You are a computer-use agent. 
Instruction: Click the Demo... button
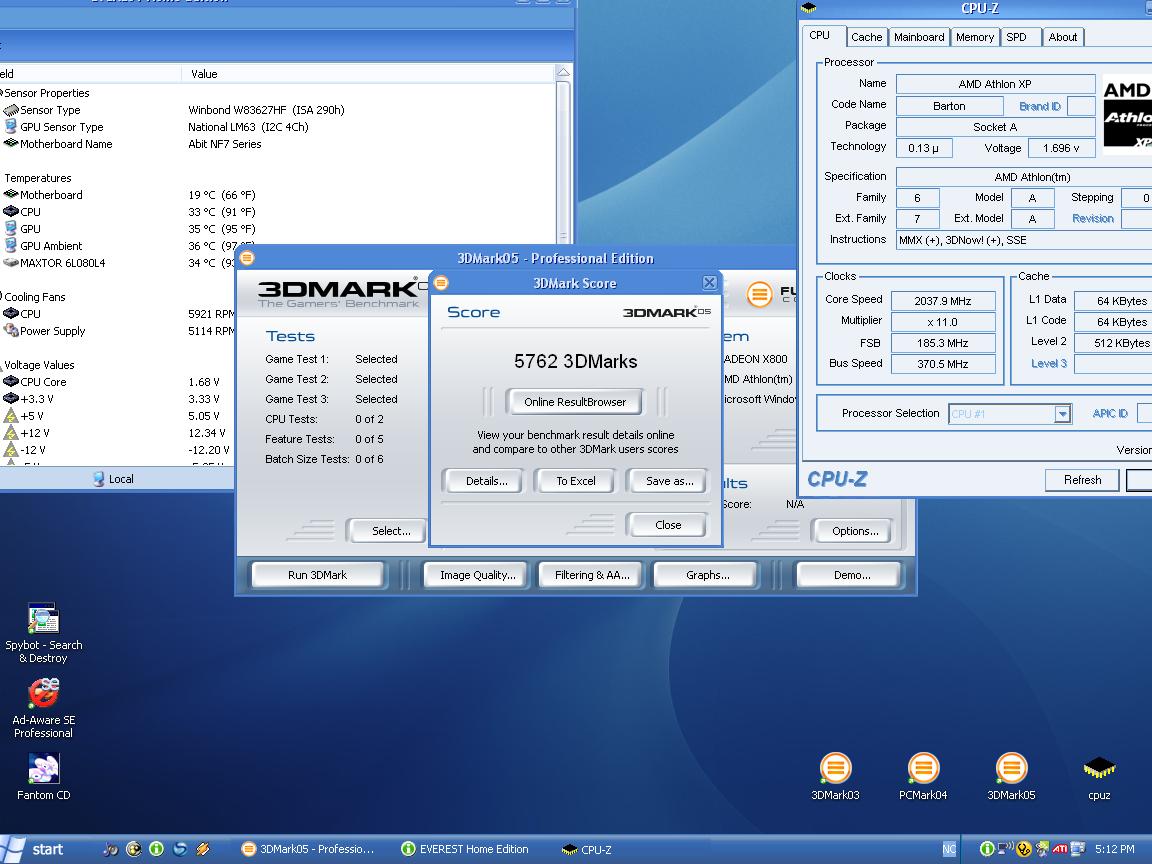[x=852, y=575]
